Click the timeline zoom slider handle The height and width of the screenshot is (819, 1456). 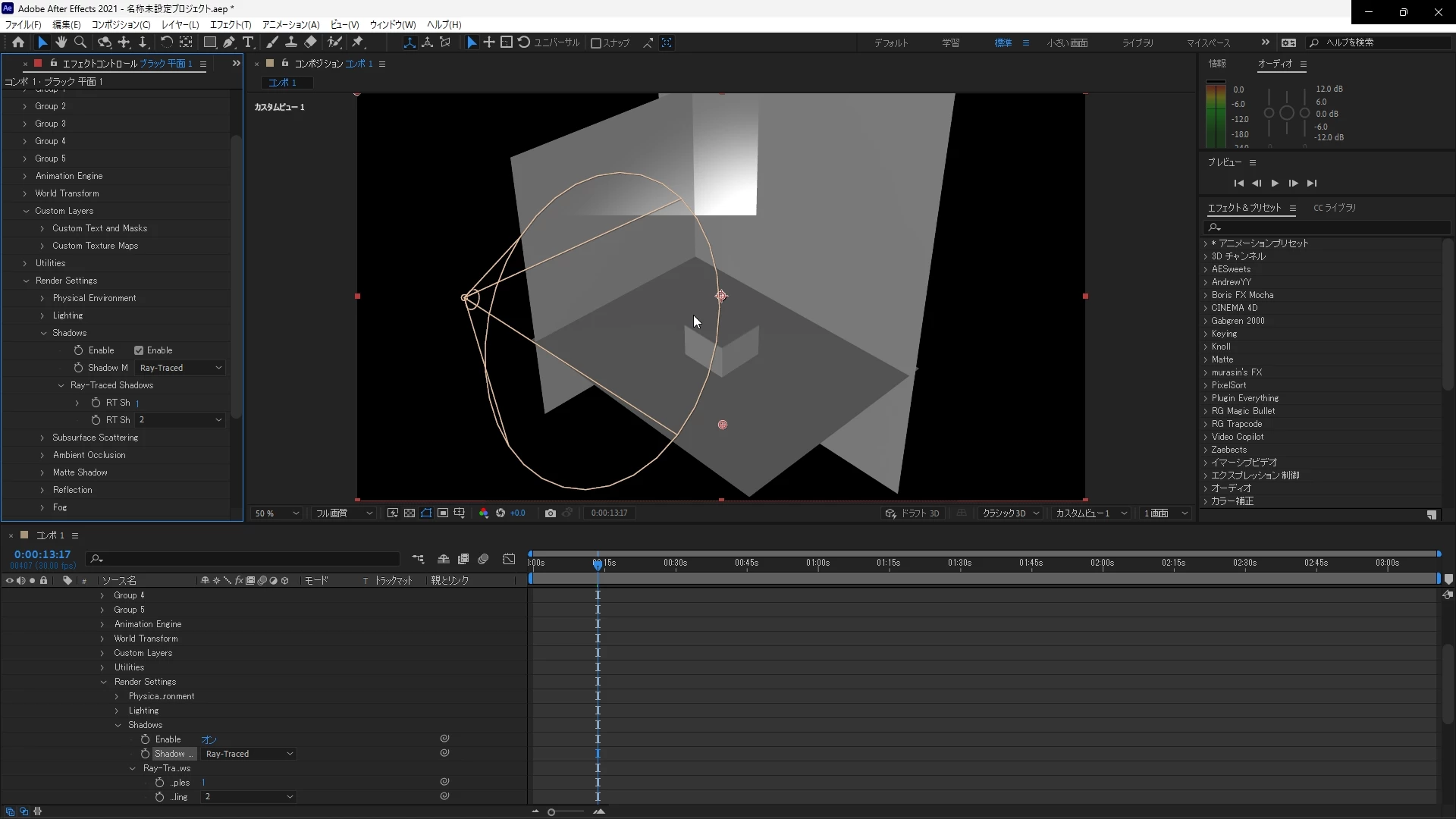coord(551,812)
